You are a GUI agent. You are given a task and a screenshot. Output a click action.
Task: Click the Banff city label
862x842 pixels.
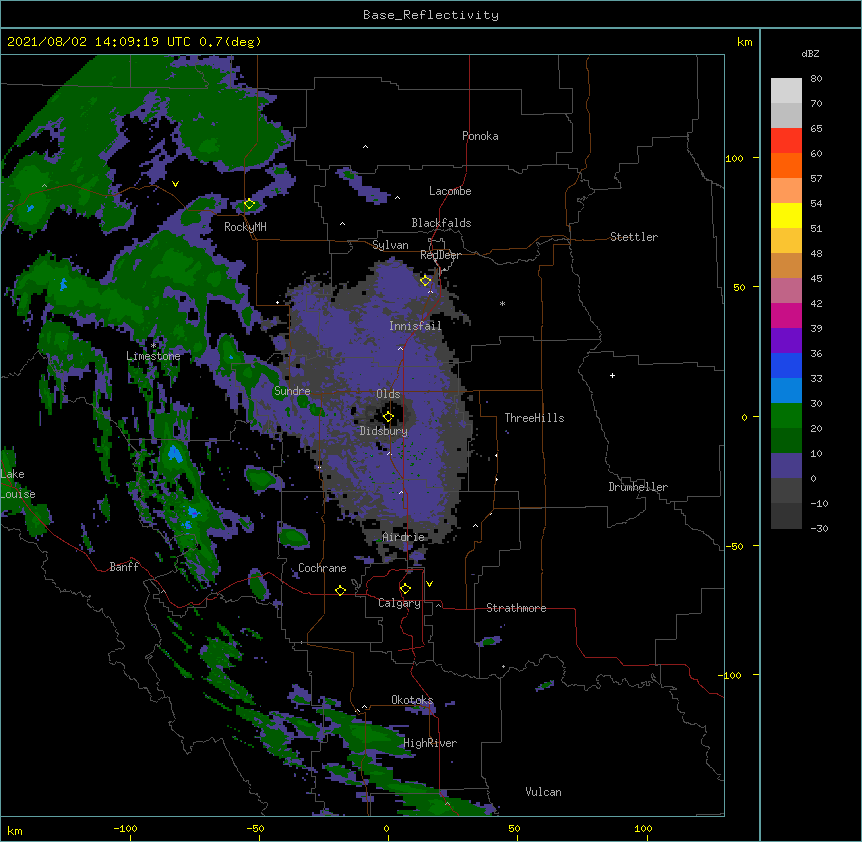click(x=124, y=567)
